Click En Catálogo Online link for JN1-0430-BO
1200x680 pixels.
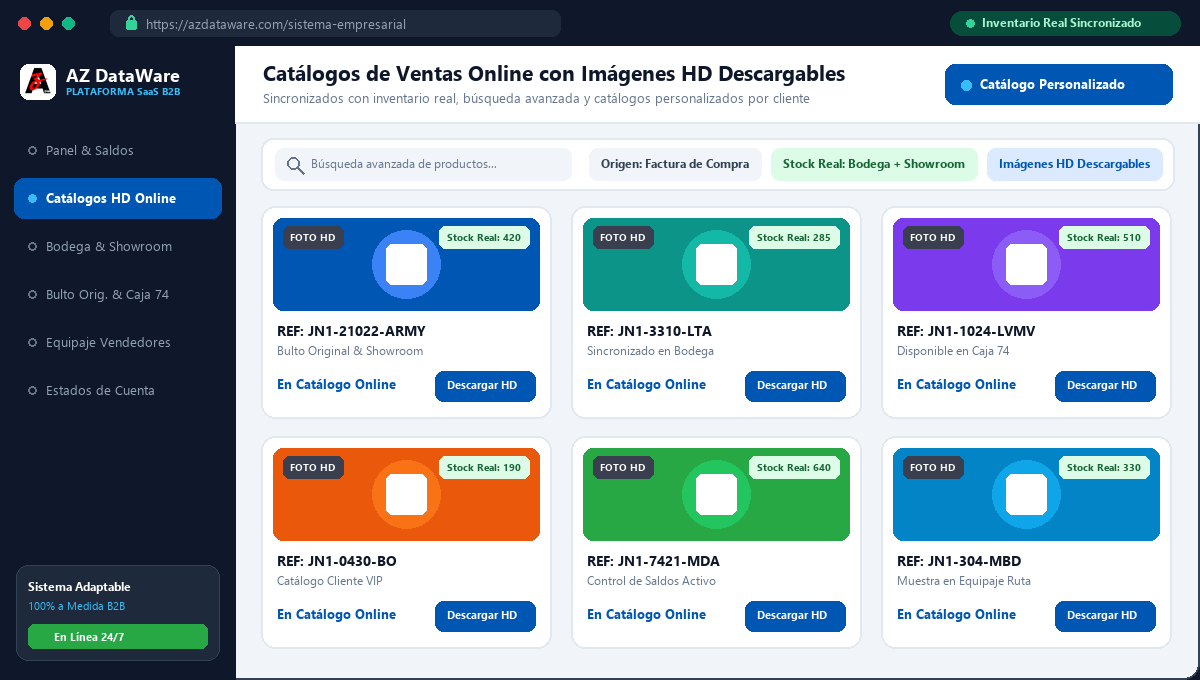(x=336, y=615)
